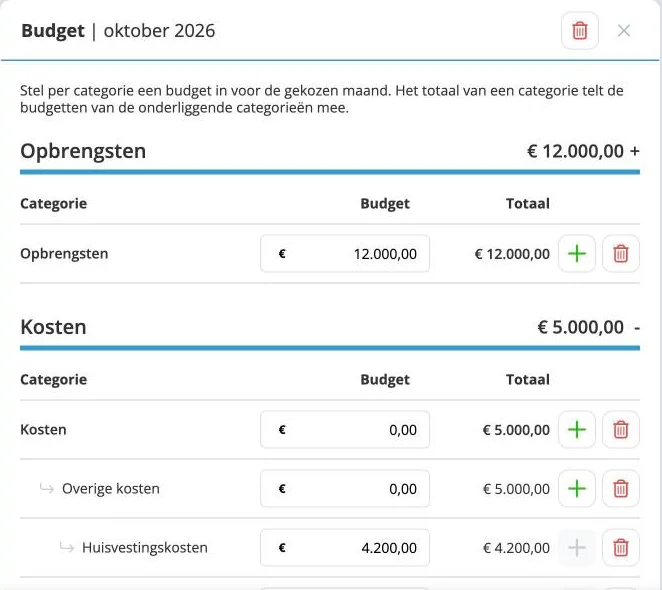
Task: Delete the Kosten budget row
Action: pyautogui.click(x=620, y=430)
